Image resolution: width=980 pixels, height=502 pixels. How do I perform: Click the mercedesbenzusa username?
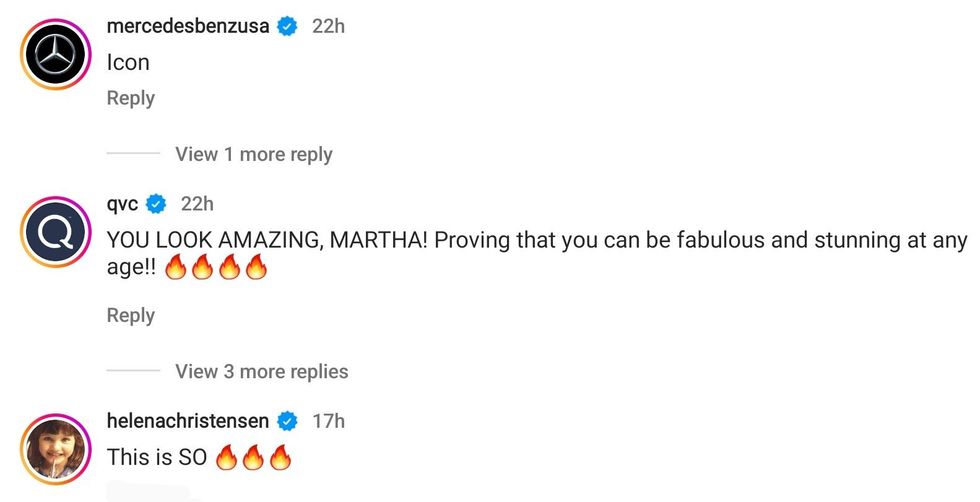(188, 26)
